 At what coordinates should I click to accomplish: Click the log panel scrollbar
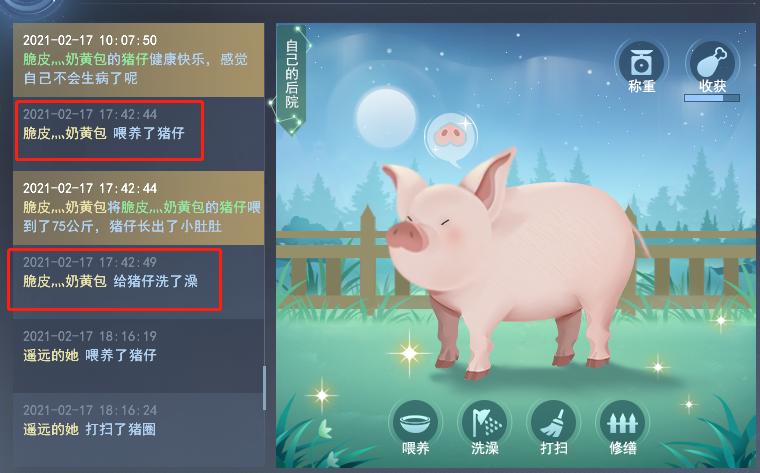pos(264,388)
